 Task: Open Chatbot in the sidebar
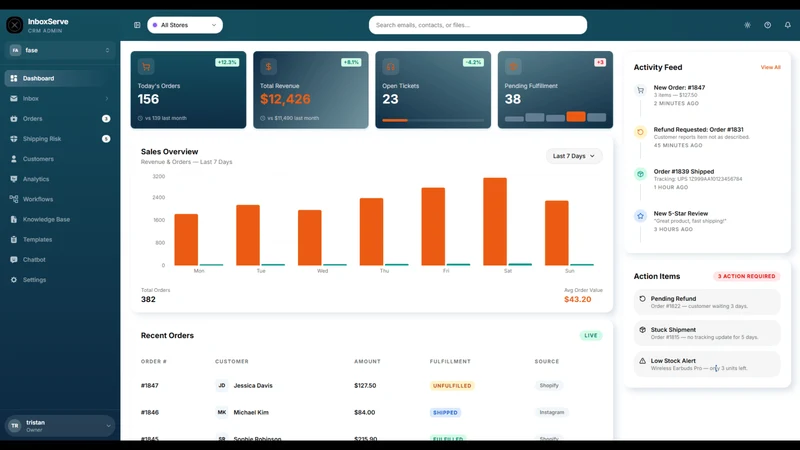[59, 260]
